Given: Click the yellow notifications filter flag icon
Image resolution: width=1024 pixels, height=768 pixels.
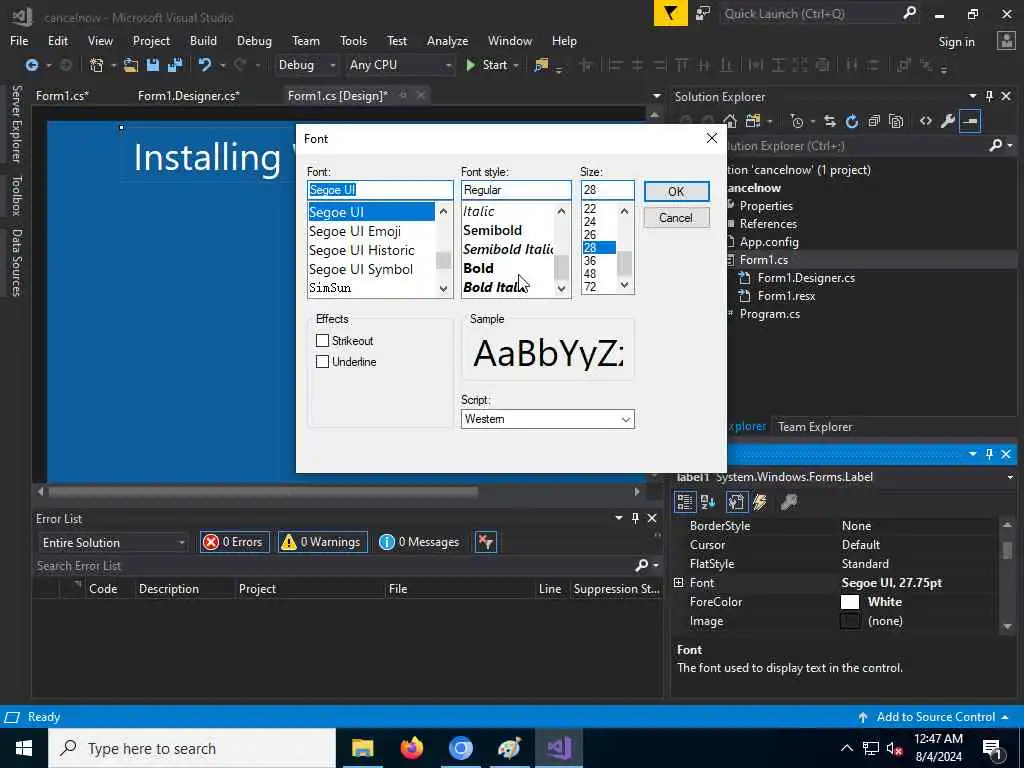Looking at the screenshot, I should (671, 13).
